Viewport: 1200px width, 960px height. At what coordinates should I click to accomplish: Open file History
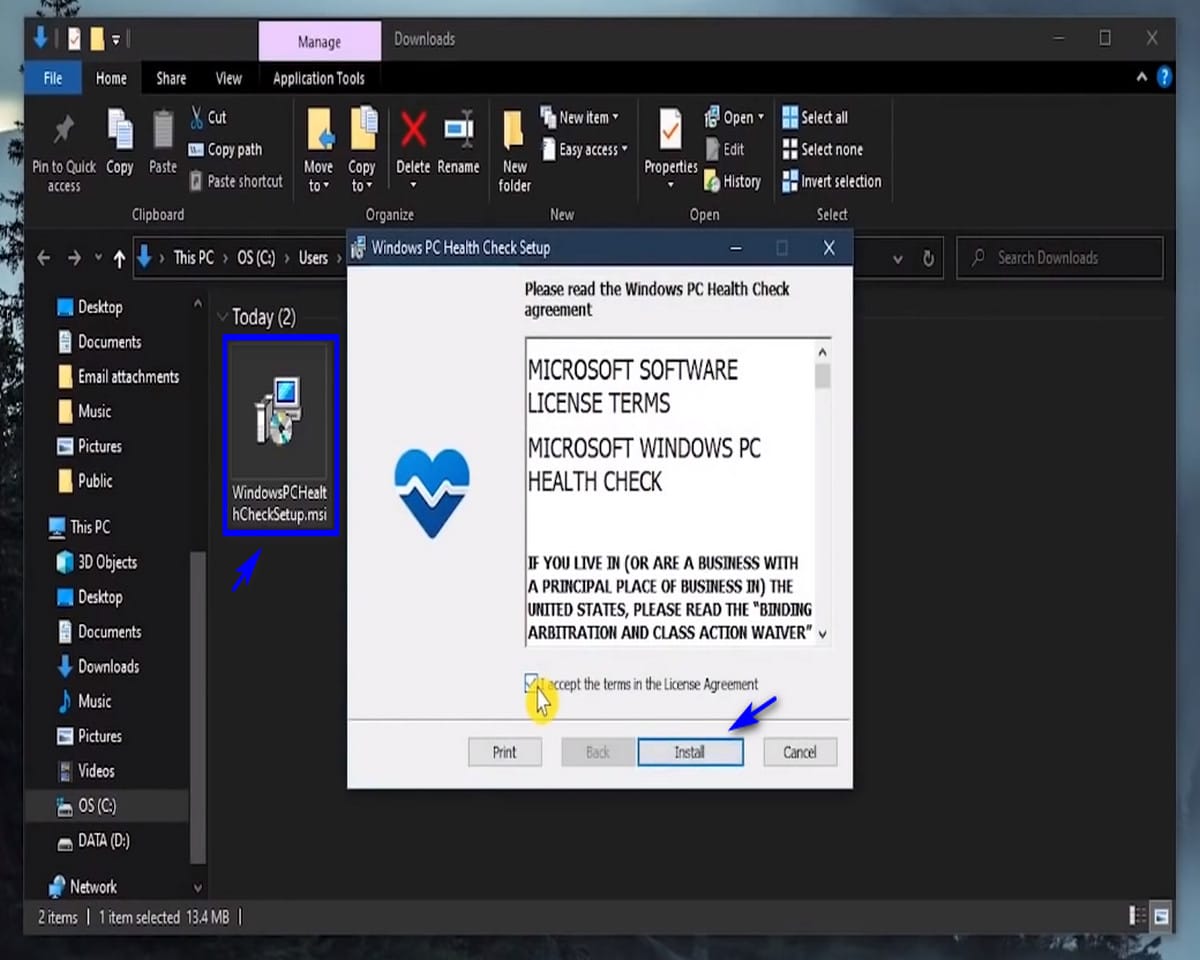(x=733, y=181)
